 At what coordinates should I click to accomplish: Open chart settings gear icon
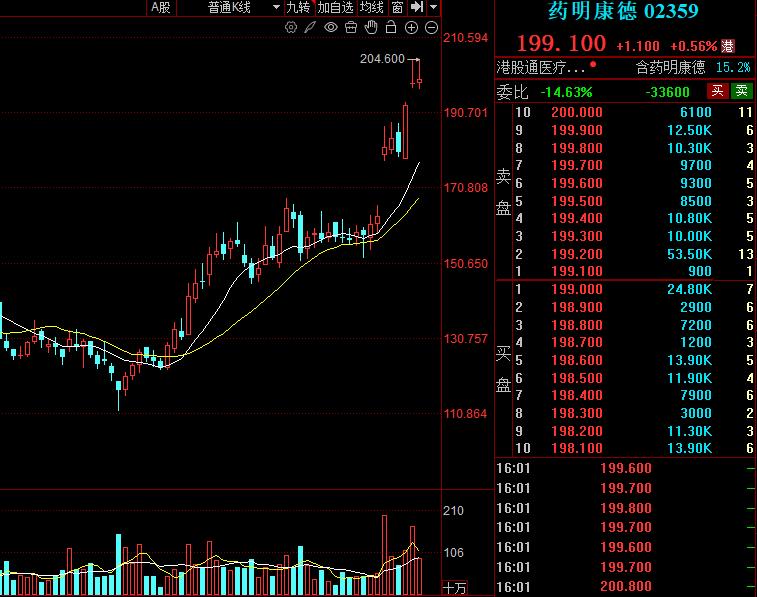(291, 28)
